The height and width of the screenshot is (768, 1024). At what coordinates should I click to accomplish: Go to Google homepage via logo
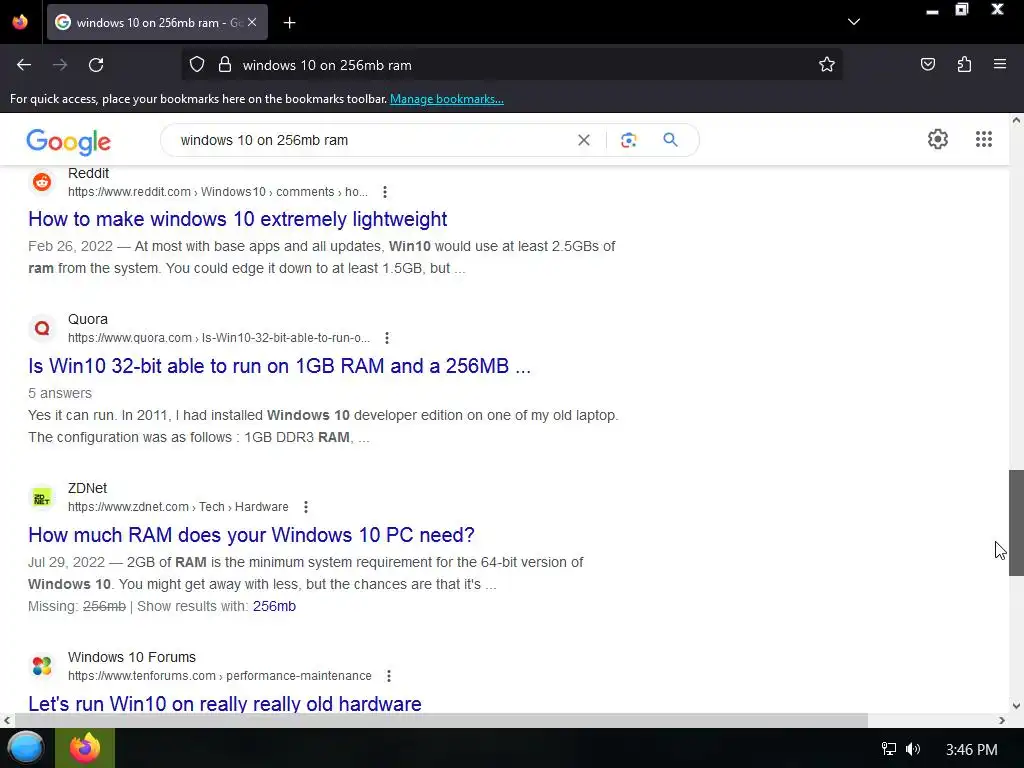[69, 141]
